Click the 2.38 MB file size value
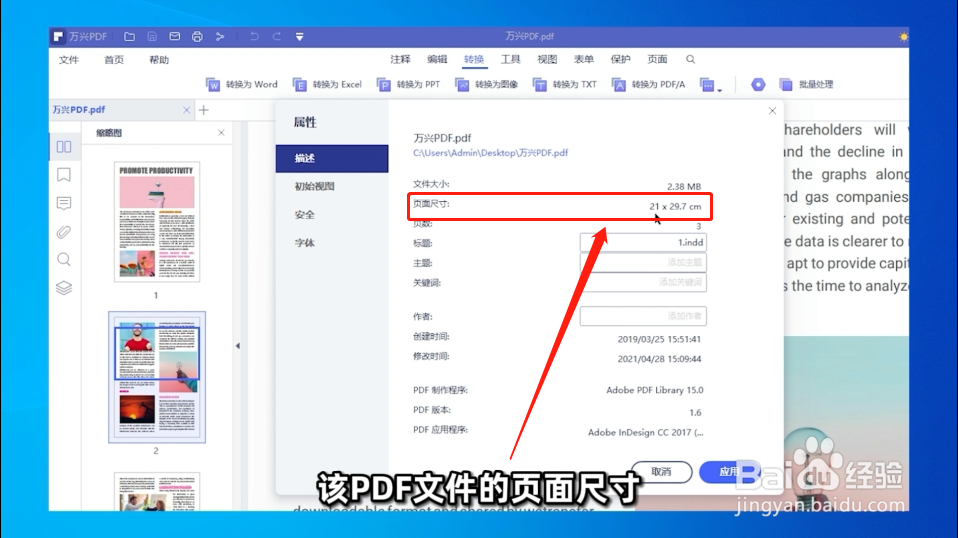 point(684,186)
